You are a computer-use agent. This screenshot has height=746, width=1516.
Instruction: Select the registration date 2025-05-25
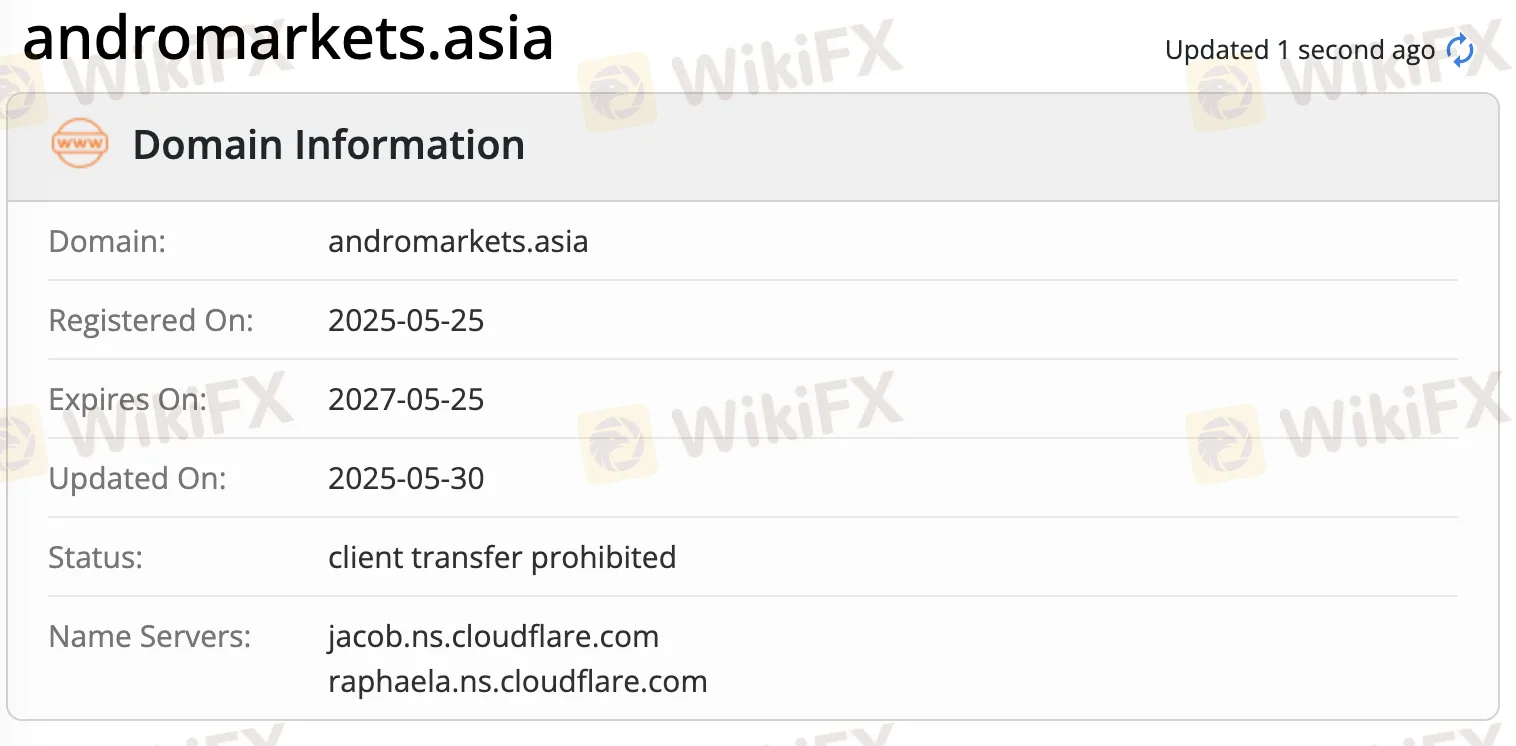pos(406,320)
